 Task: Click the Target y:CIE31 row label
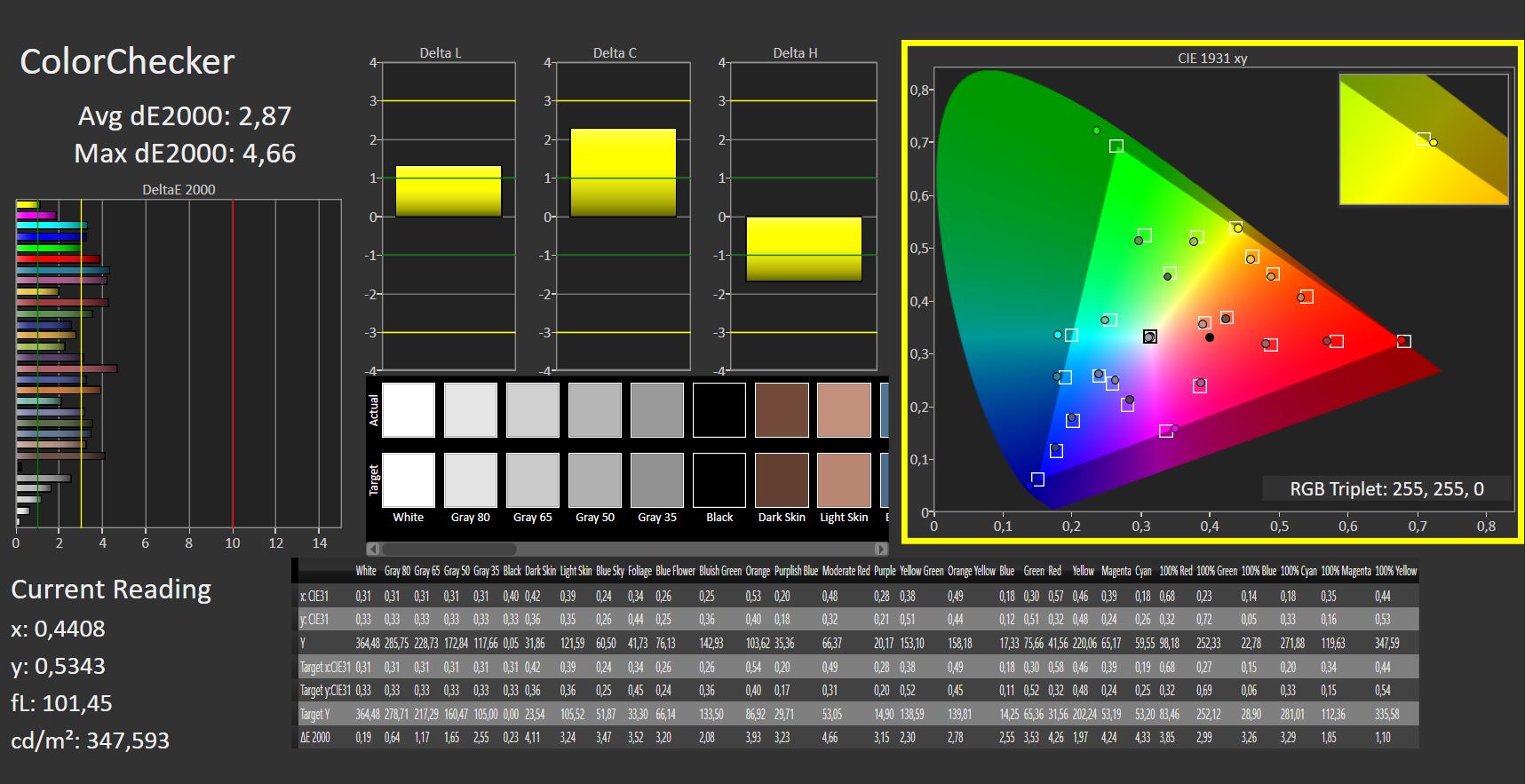(325, 690)
